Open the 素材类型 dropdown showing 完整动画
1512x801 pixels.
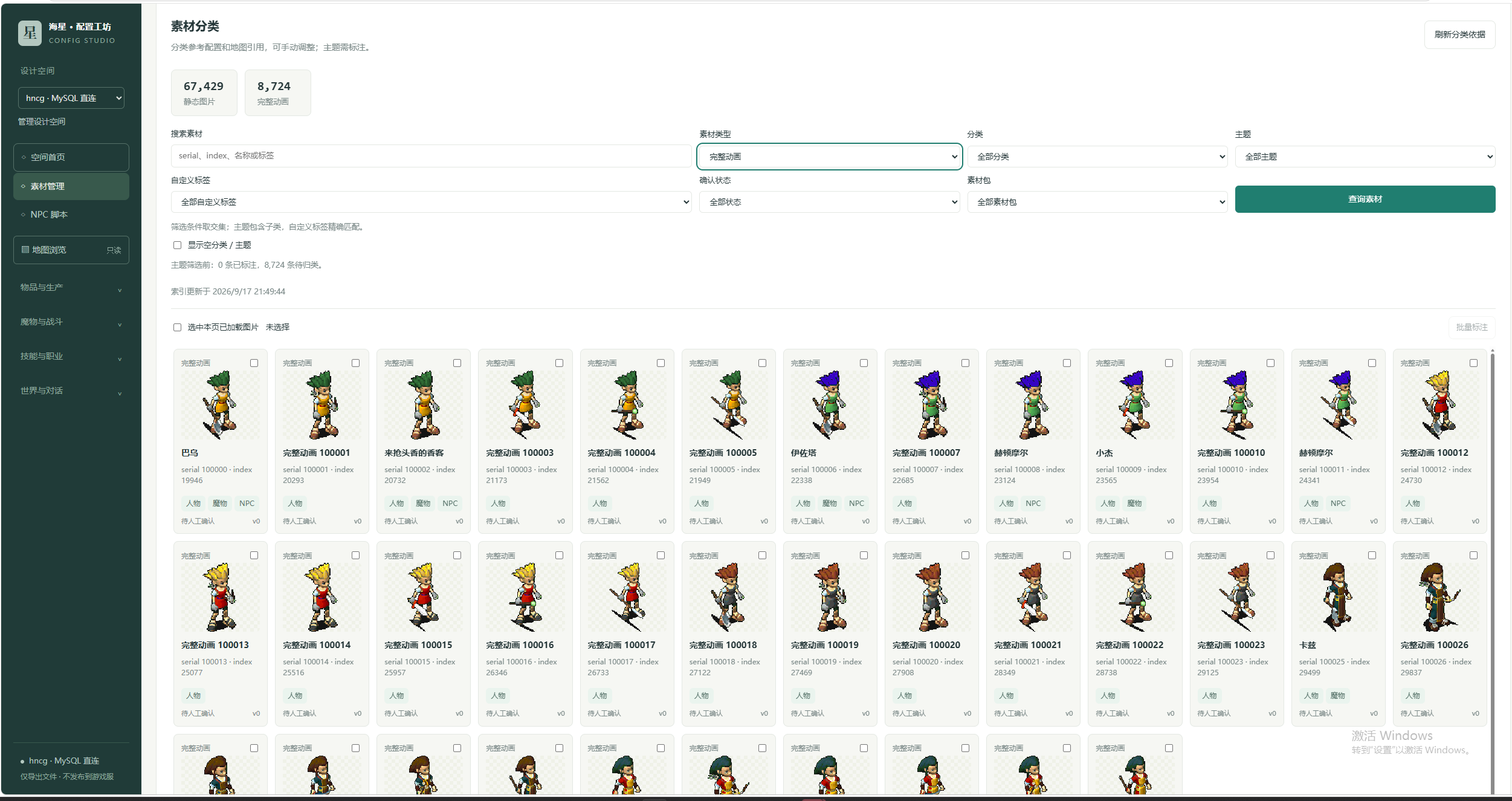pos(830,157)
